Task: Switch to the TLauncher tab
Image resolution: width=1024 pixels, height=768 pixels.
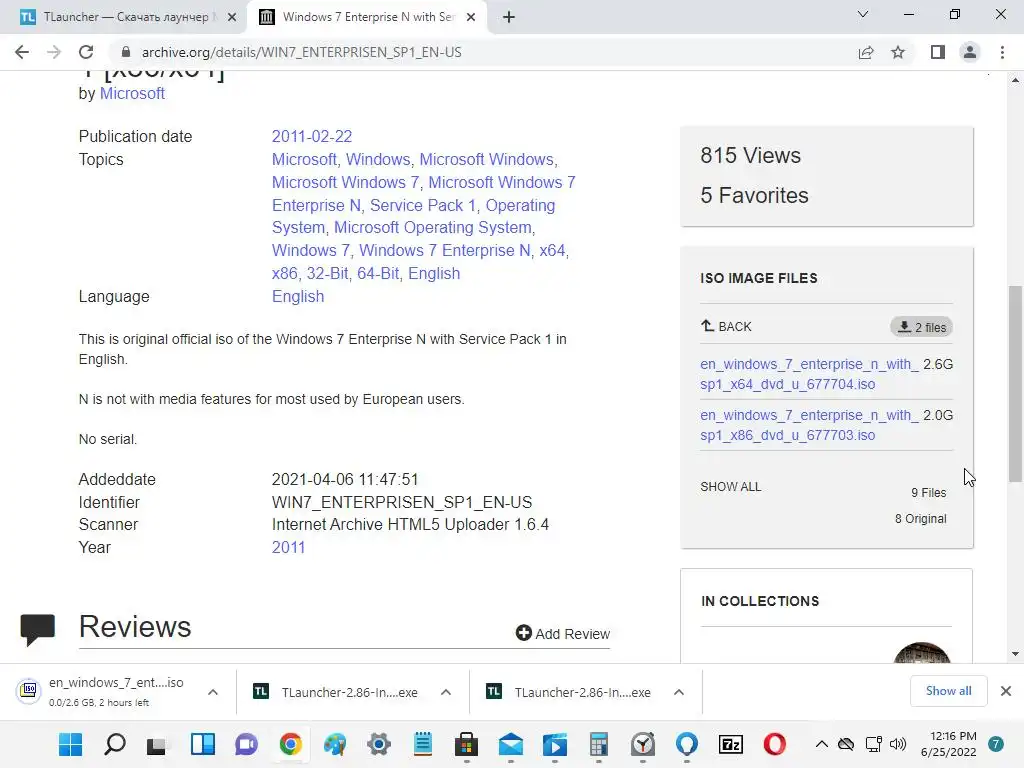Action: [124, 17]
